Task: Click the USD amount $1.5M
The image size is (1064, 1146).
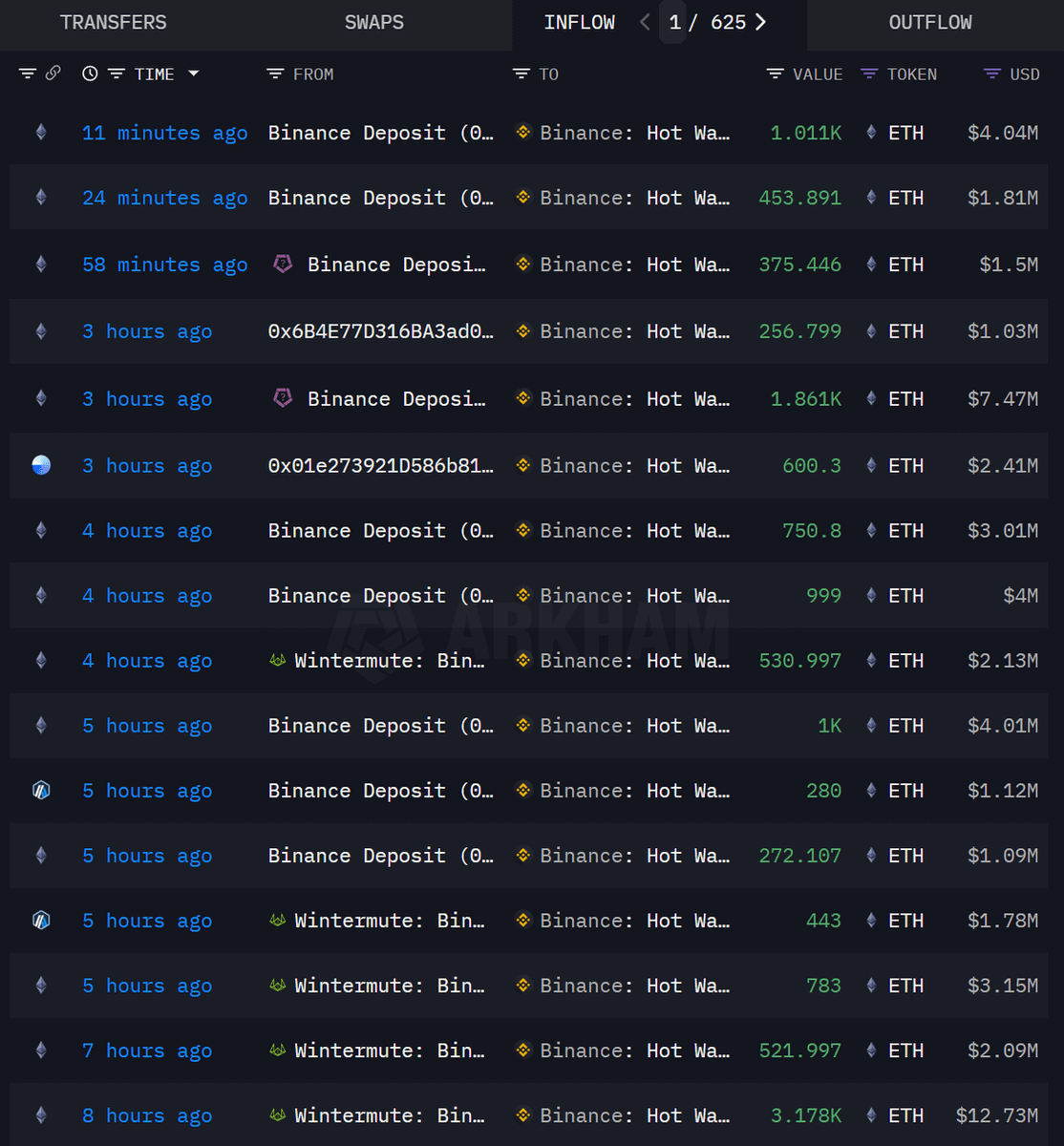Action: tap(1009, 265)
